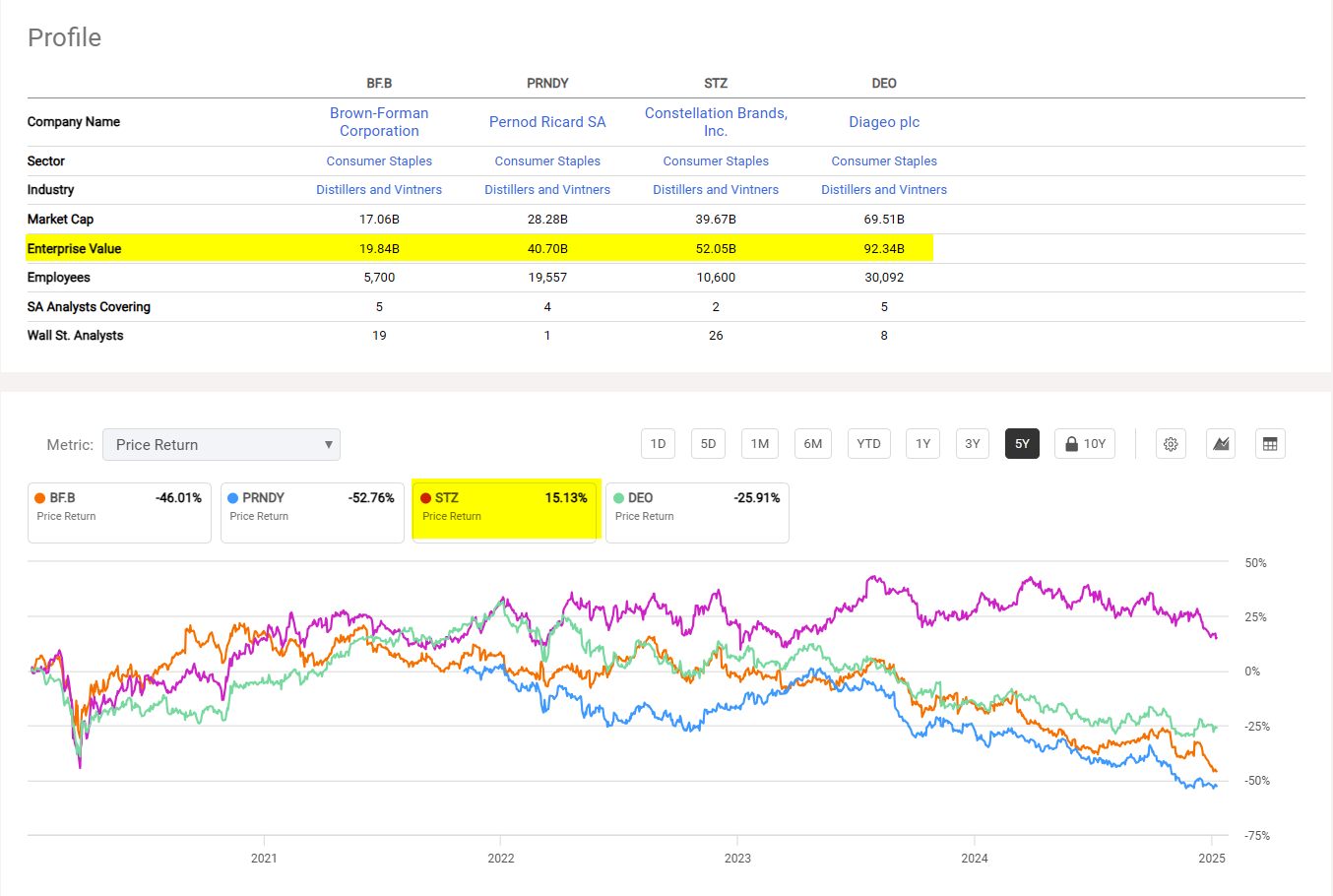Open chart settings gear icon
1333x896 pixels.
coord(1171,444)
